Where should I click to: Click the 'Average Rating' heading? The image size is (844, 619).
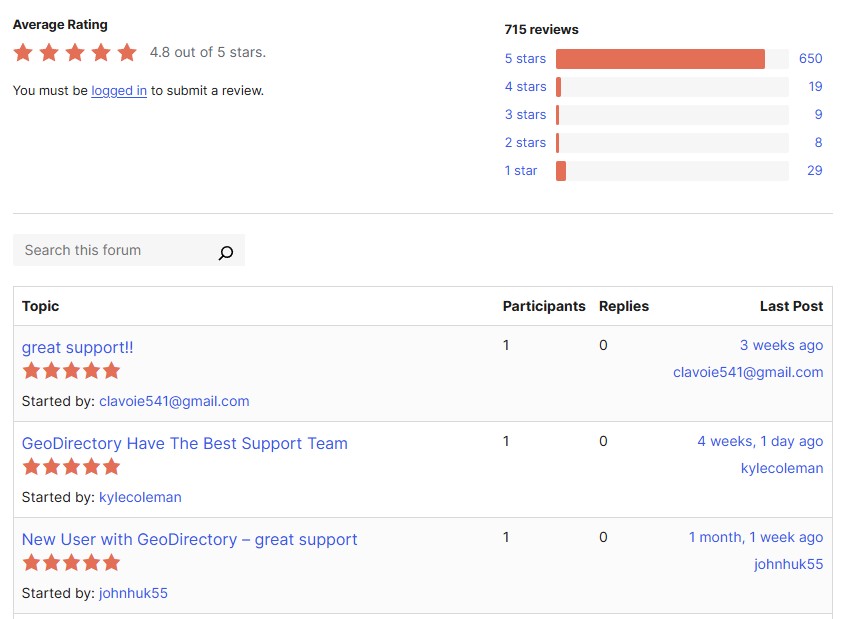pos(60,25)
